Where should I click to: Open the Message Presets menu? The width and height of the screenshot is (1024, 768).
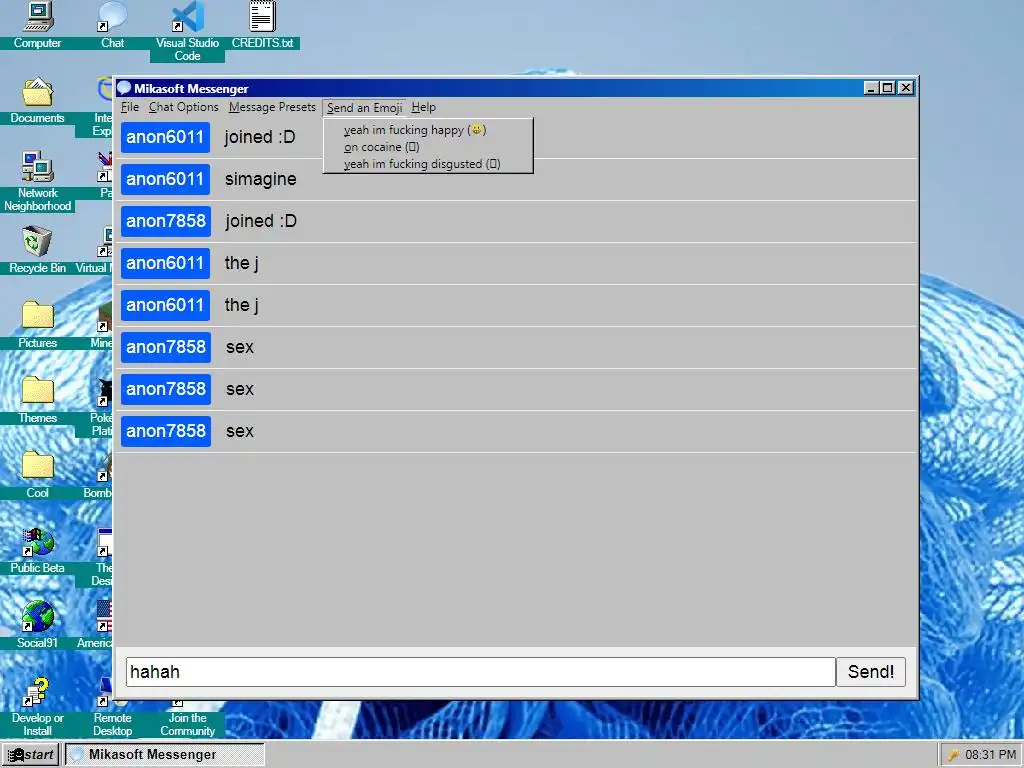(272, 107)
